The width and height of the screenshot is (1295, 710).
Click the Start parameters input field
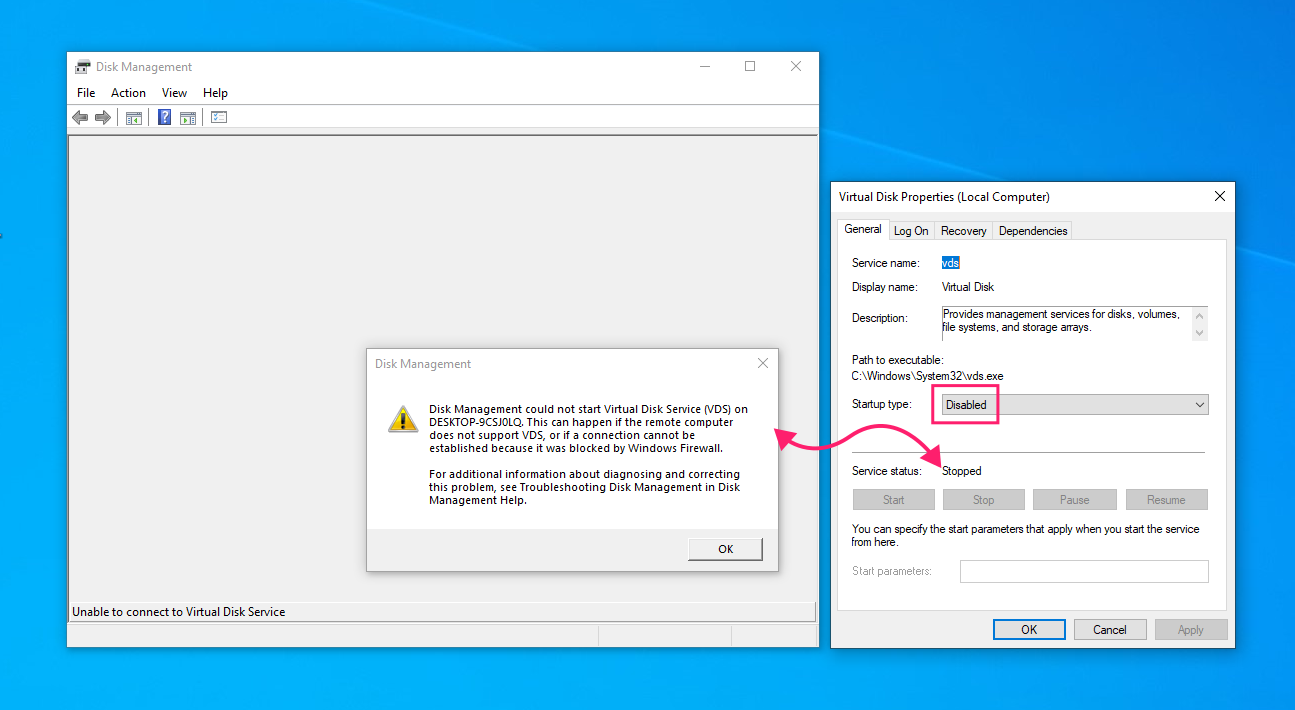(1084, 571)
